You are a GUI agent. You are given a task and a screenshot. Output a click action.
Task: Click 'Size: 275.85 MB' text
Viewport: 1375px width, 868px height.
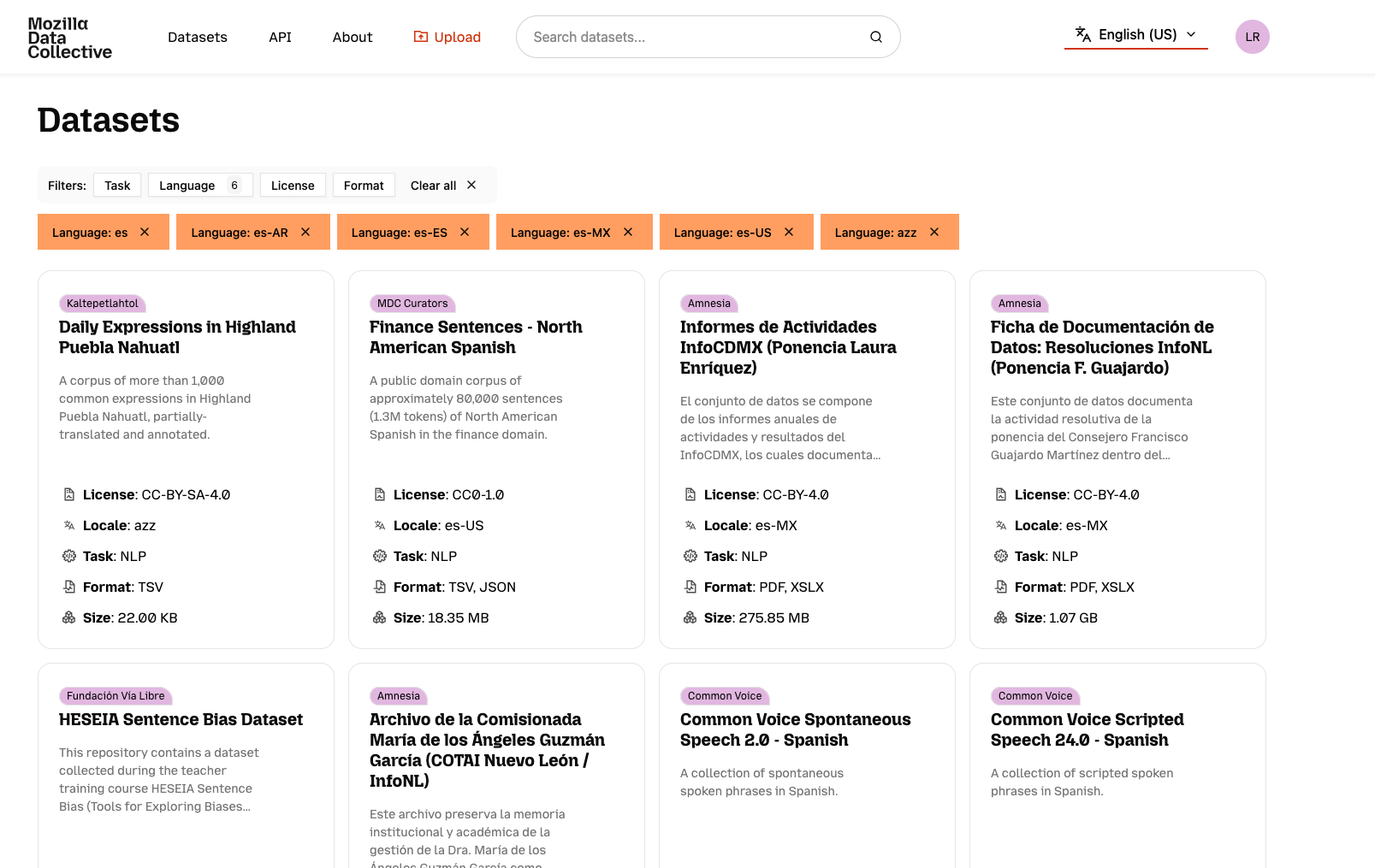coord(756,617)
